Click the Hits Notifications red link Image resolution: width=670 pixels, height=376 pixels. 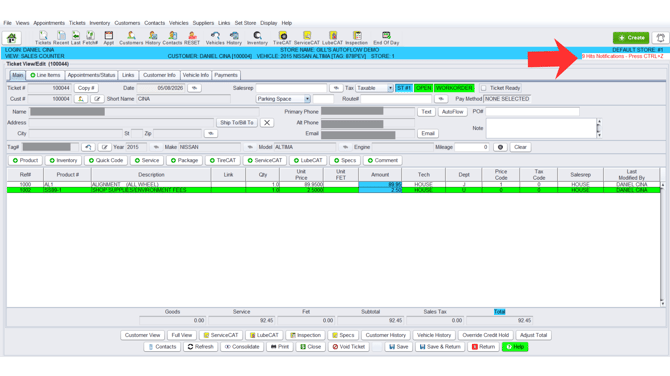pyautogui.click(x=622, y=56)
